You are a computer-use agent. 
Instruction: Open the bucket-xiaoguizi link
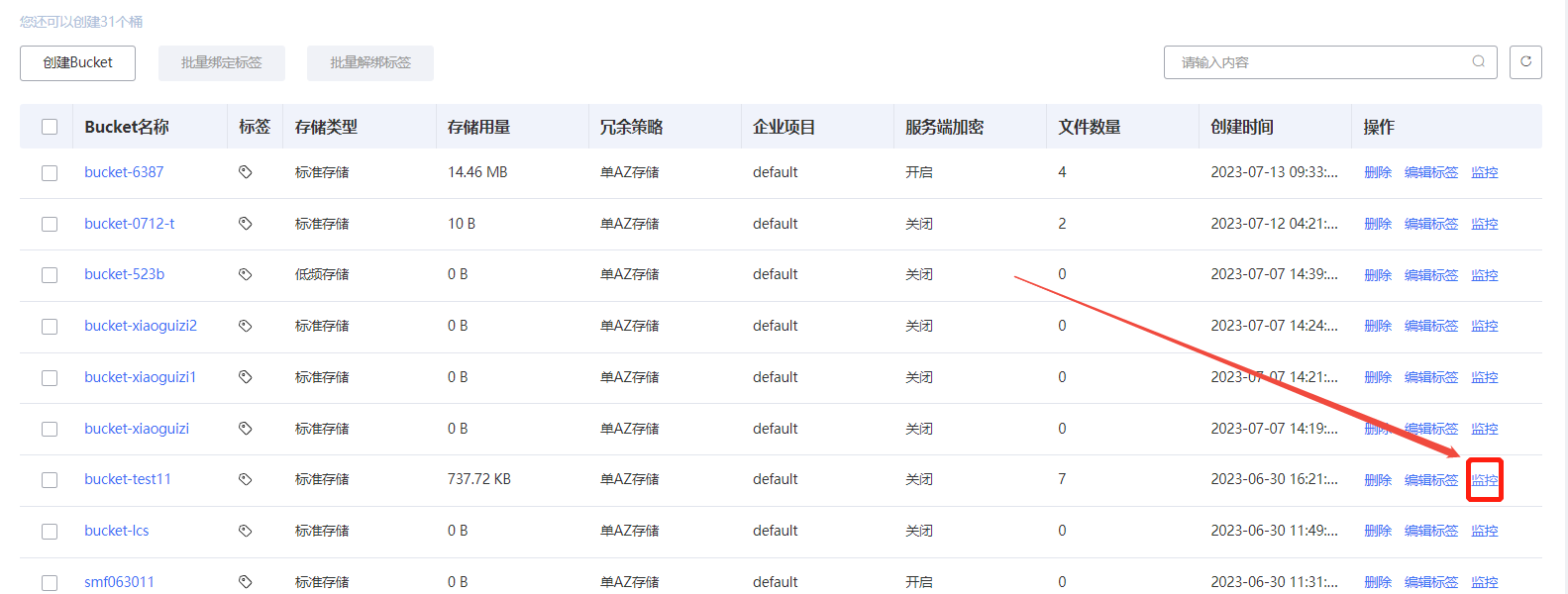pos(137,429)
